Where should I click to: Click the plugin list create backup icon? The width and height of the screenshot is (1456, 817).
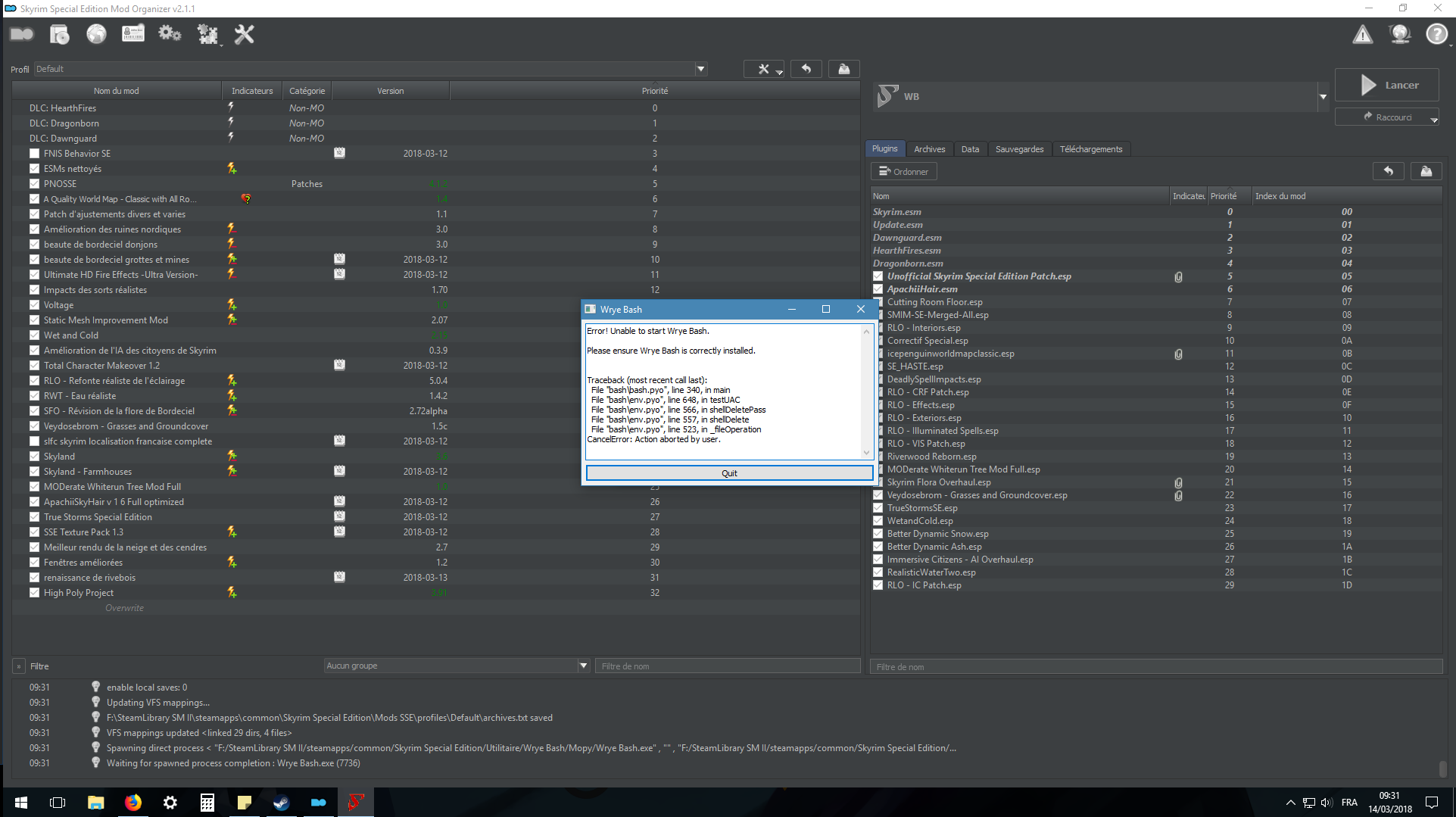coord(1426,171)
